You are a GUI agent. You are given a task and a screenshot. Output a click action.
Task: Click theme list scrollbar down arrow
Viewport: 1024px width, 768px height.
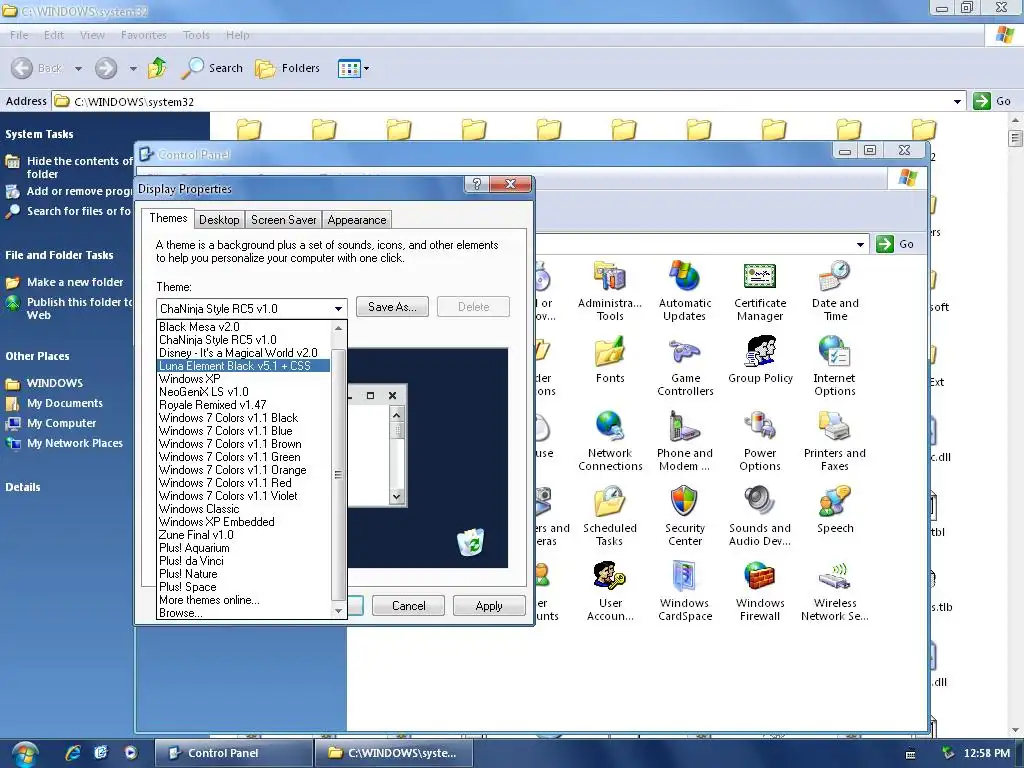[x=338, y=611]
